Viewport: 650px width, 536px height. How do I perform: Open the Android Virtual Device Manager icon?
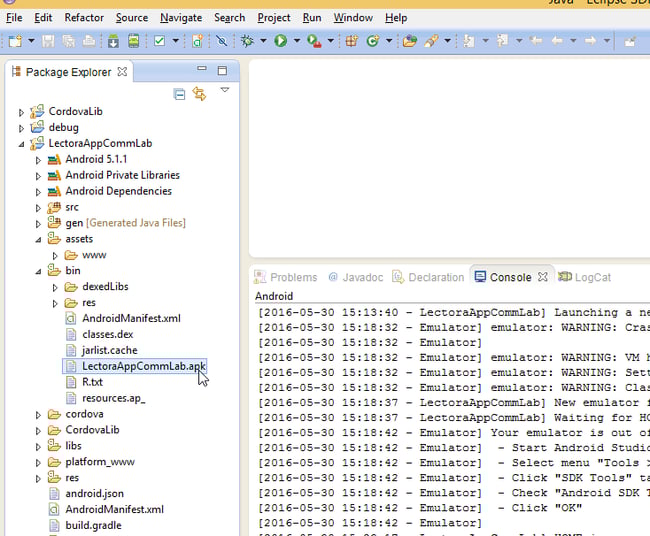pyautogui.click(x=133, y=41)
